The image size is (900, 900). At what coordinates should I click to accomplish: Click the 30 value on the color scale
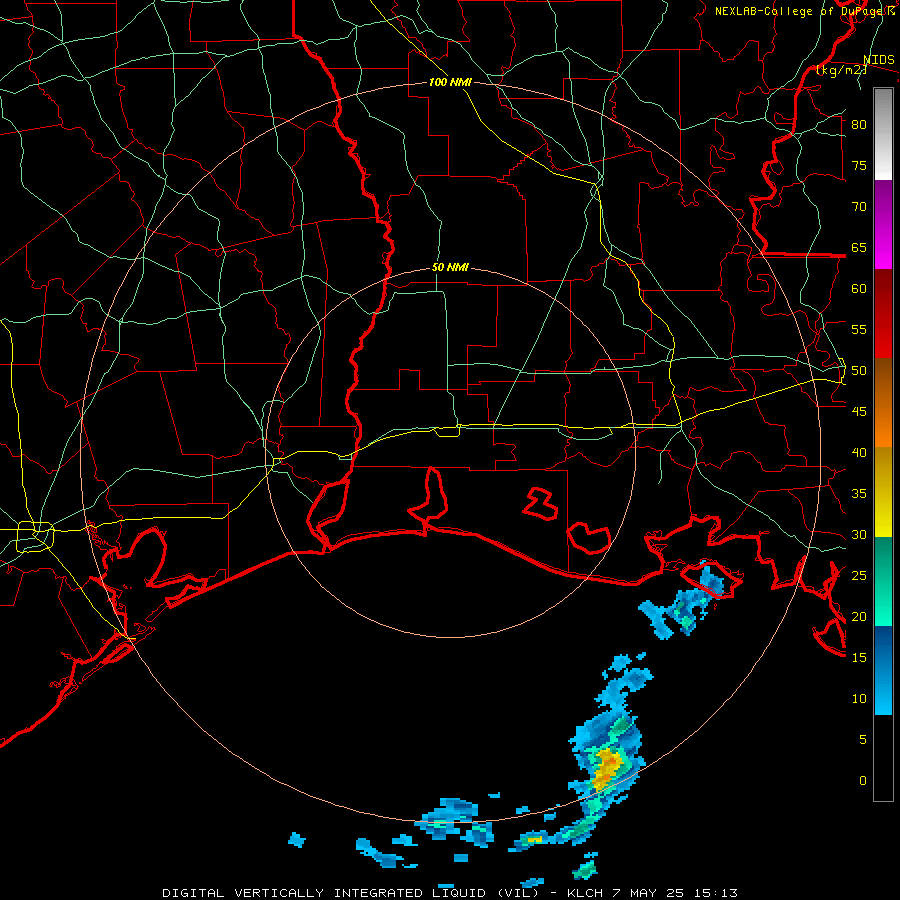click(x=859, y=534)
